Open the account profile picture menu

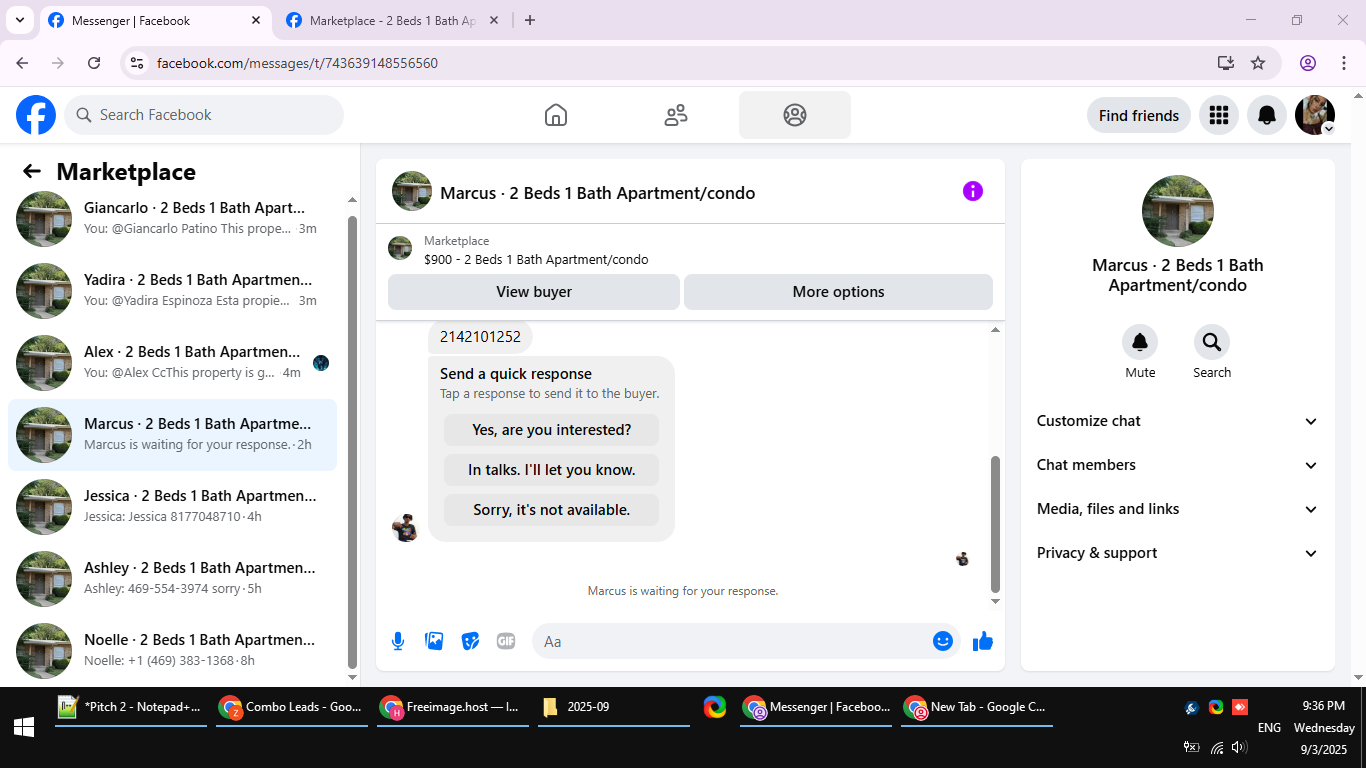tap(1315, 115)
